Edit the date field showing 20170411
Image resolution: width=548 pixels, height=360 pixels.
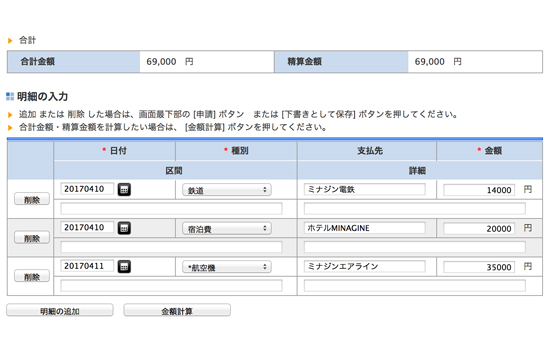[x=87, y=266]
